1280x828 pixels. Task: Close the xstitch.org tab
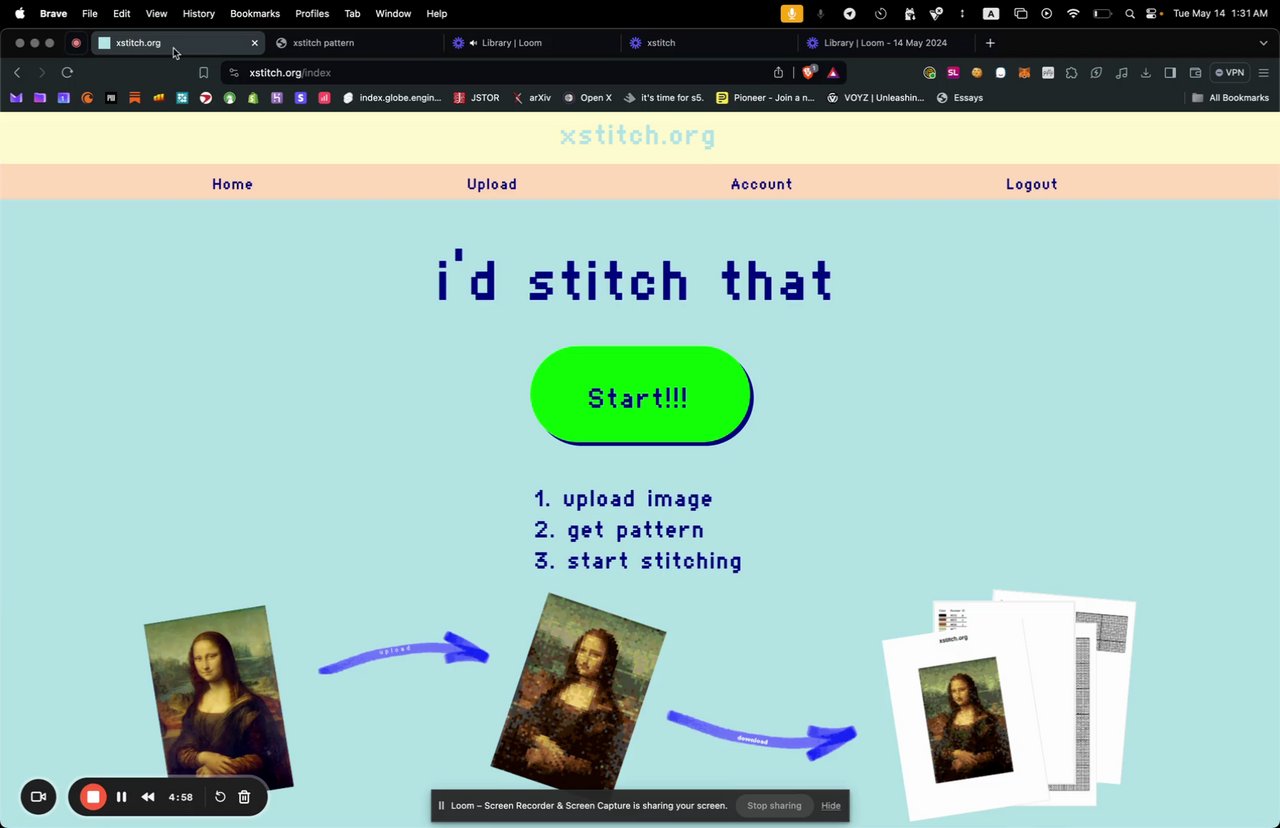click(x=254, y=43)
